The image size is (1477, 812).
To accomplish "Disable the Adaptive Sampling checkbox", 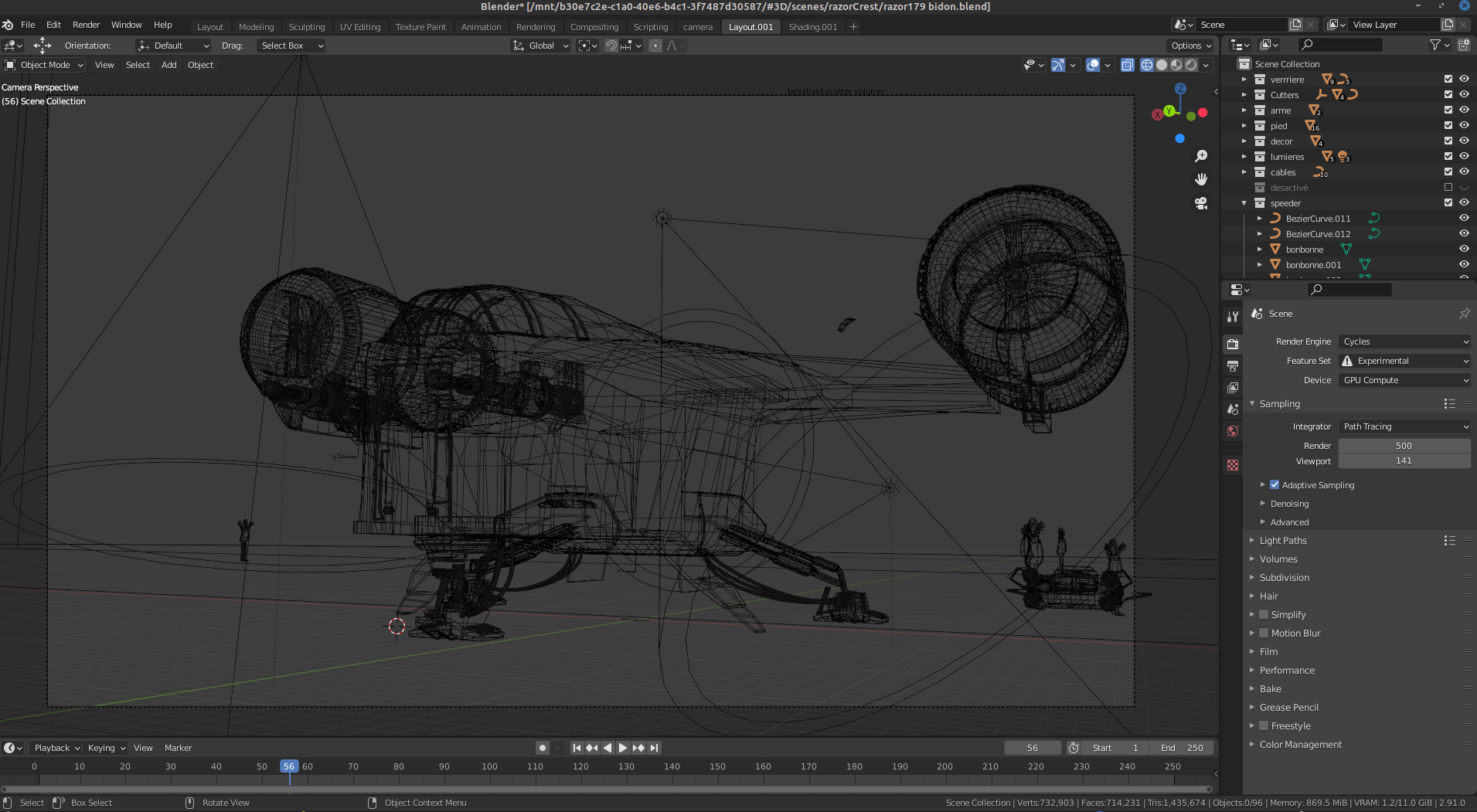I will coord(1275,484).
